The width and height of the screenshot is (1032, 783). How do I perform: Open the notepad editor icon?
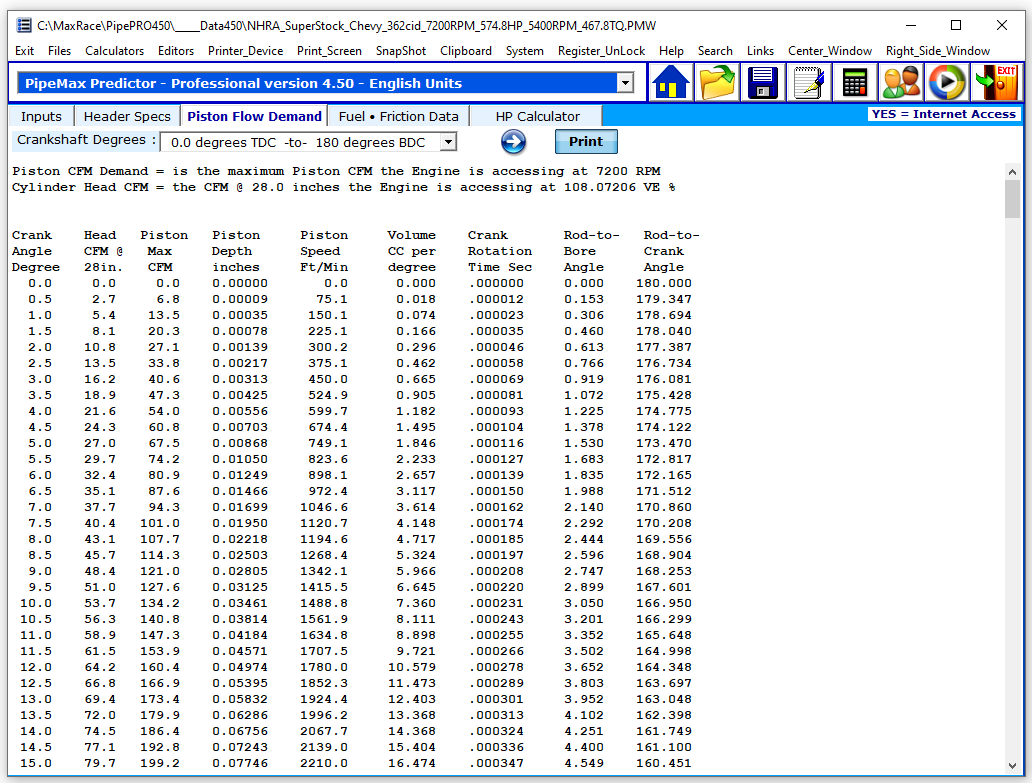809,83
